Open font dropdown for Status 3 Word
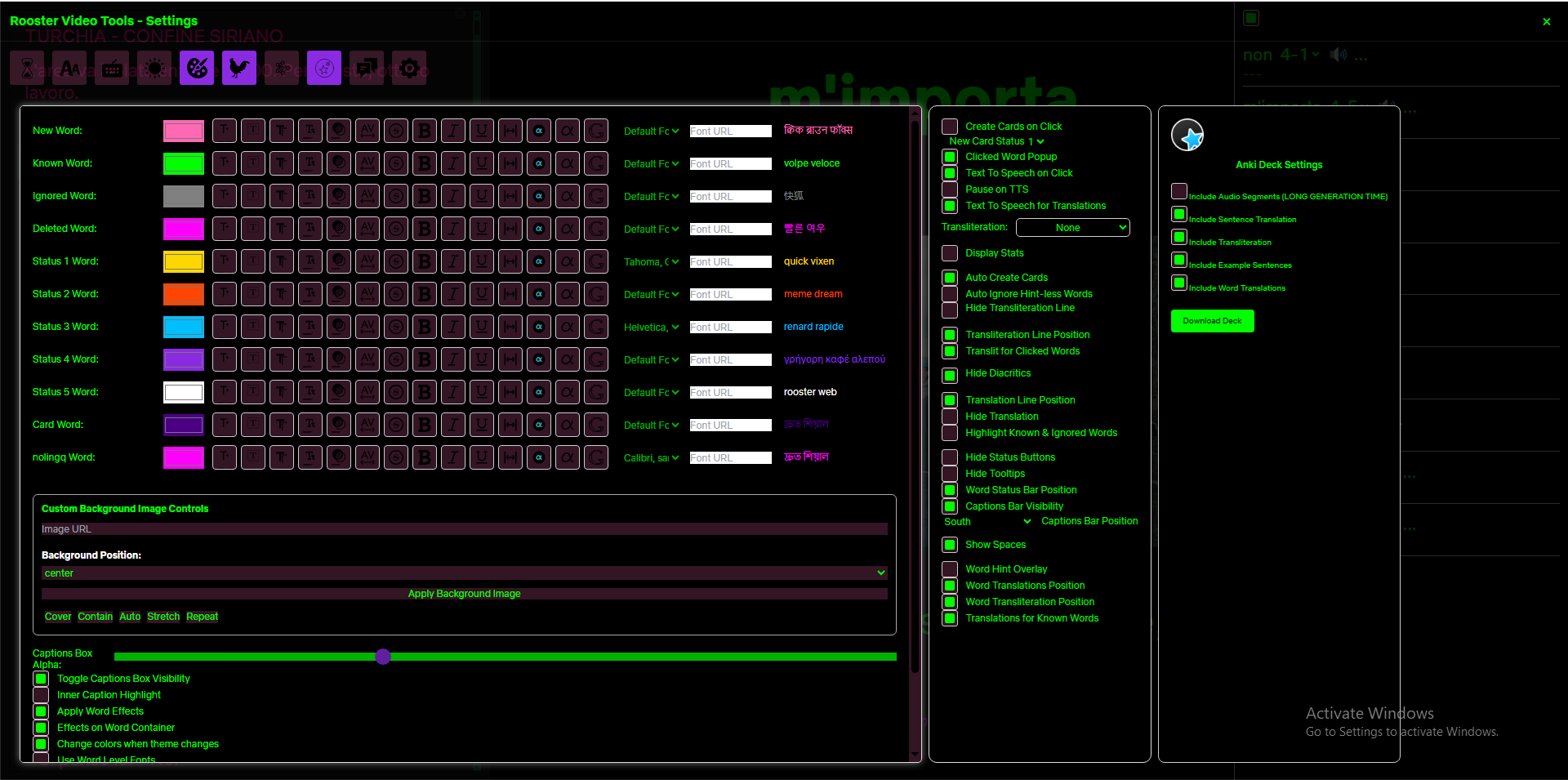1568x780 pixels. [x=651, y=328]
